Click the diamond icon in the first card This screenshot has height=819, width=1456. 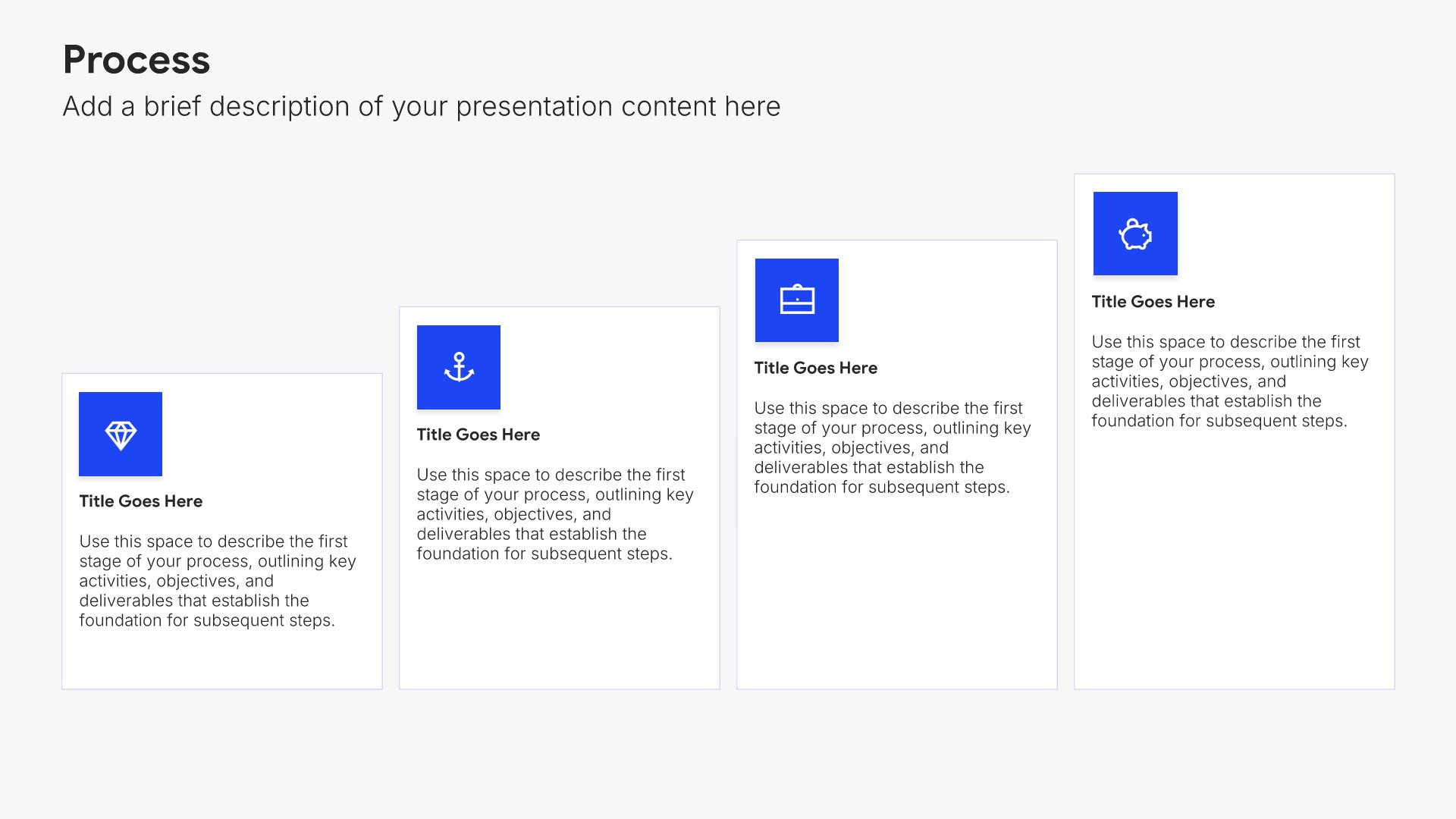121,435
